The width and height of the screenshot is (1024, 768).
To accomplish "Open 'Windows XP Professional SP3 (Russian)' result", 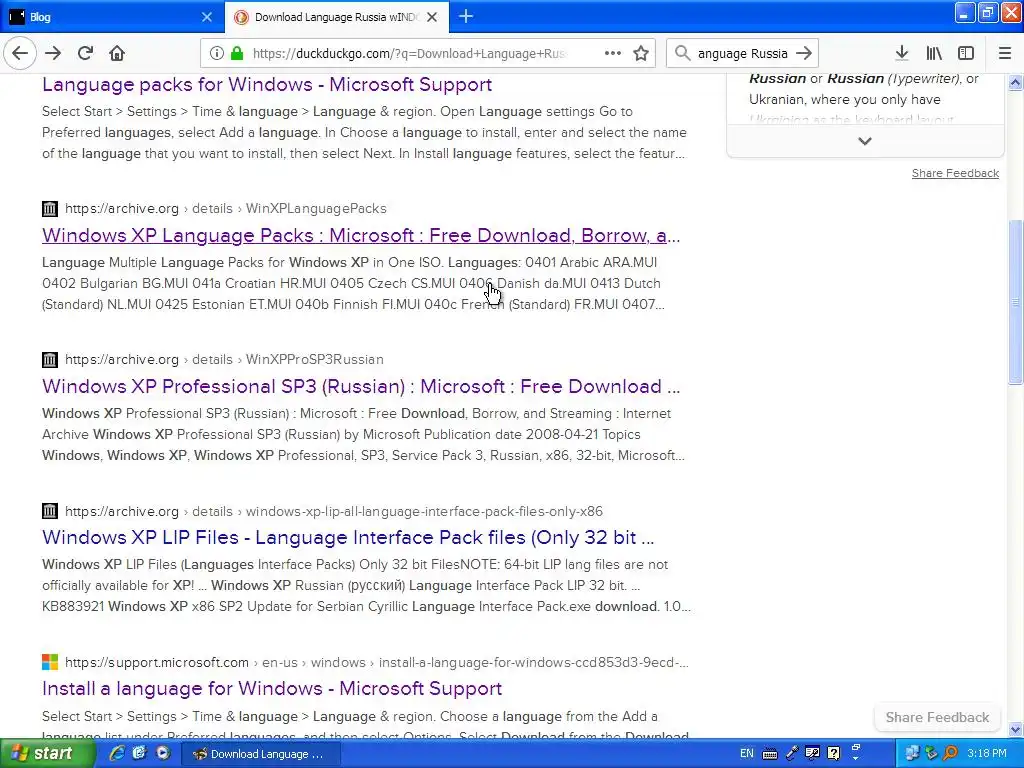I will [361, 386].
